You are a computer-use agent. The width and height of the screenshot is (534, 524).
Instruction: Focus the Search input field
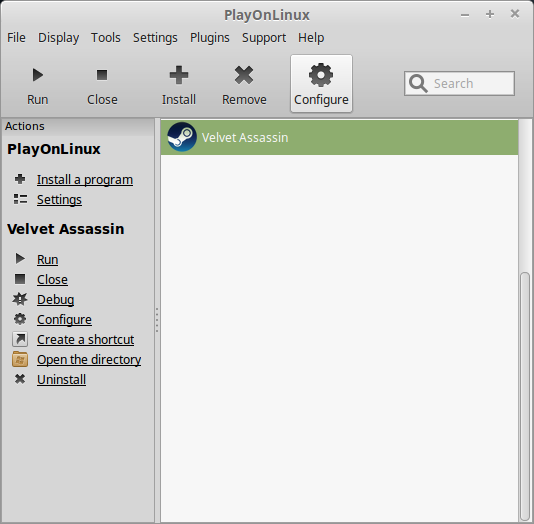point(459,83)
